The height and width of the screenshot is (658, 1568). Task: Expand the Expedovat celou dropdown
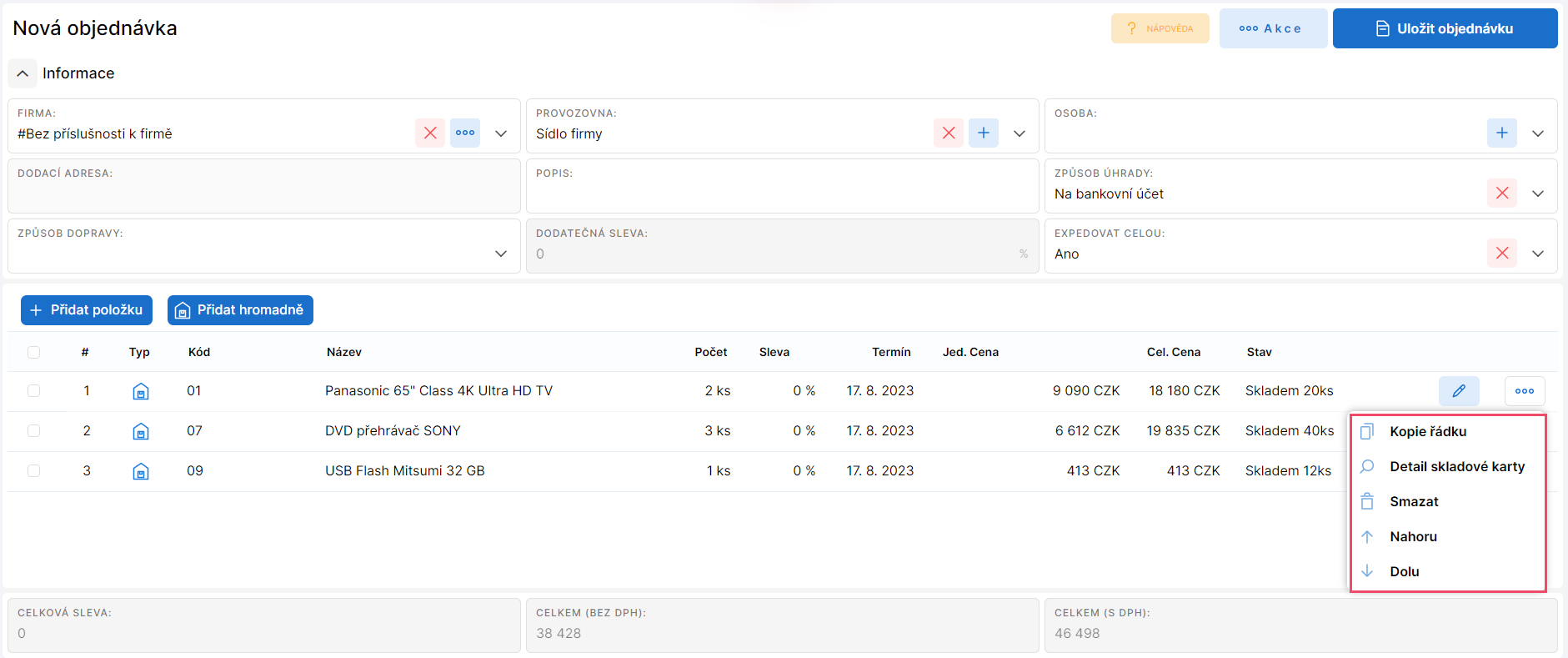tap(1538, 254)
